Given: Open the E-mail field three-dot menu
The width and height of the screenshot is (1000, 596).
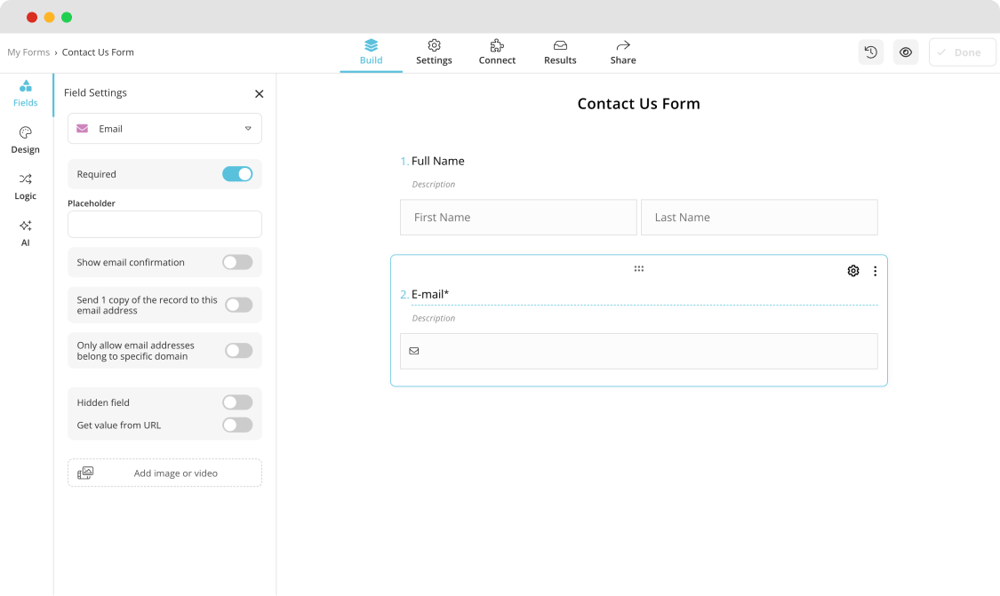Looking at the screenshot, I should (x=875, y=271).
